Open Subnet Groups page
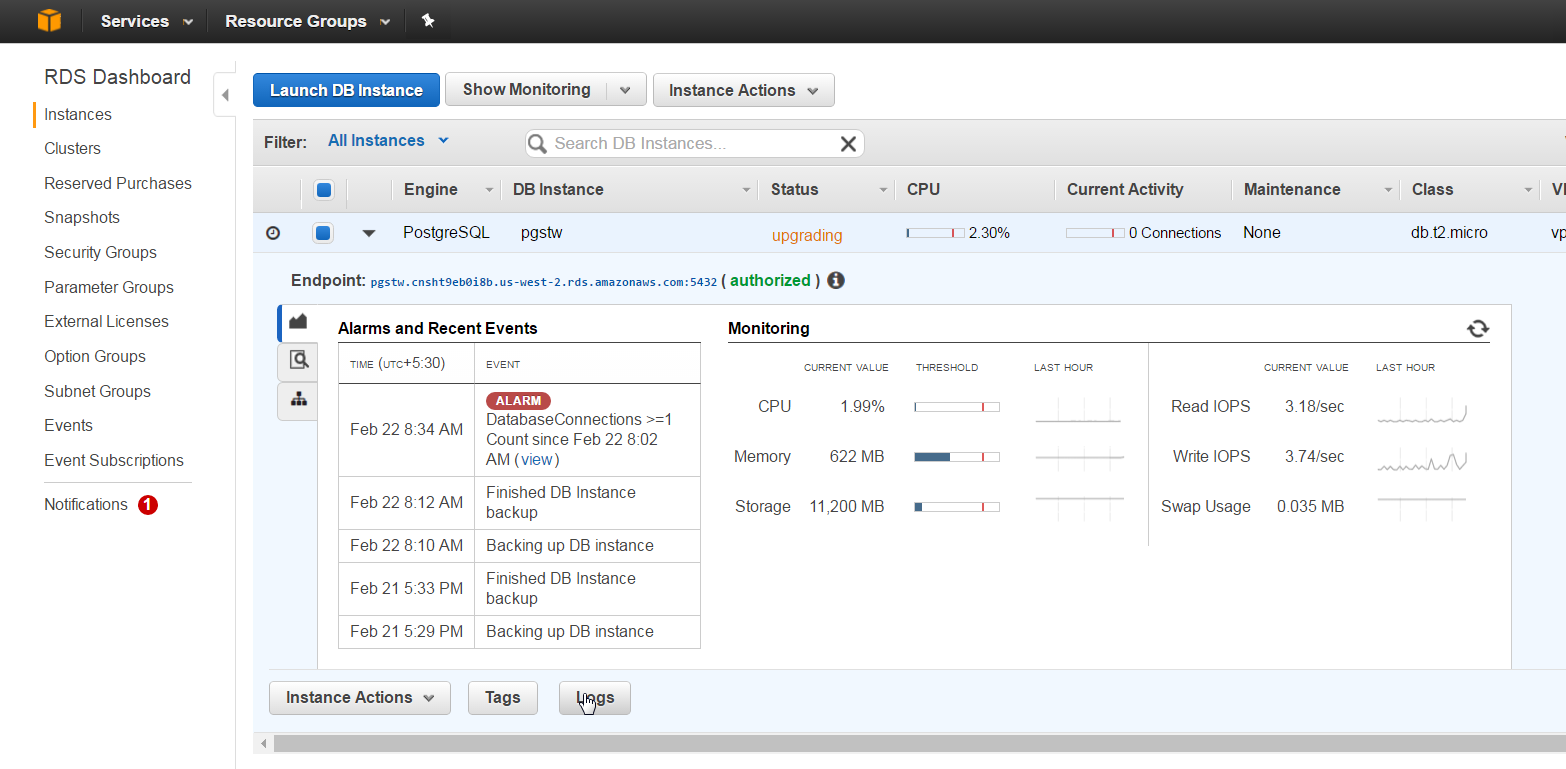This screenshot has height=769, width=1566. tap(97, 392)
